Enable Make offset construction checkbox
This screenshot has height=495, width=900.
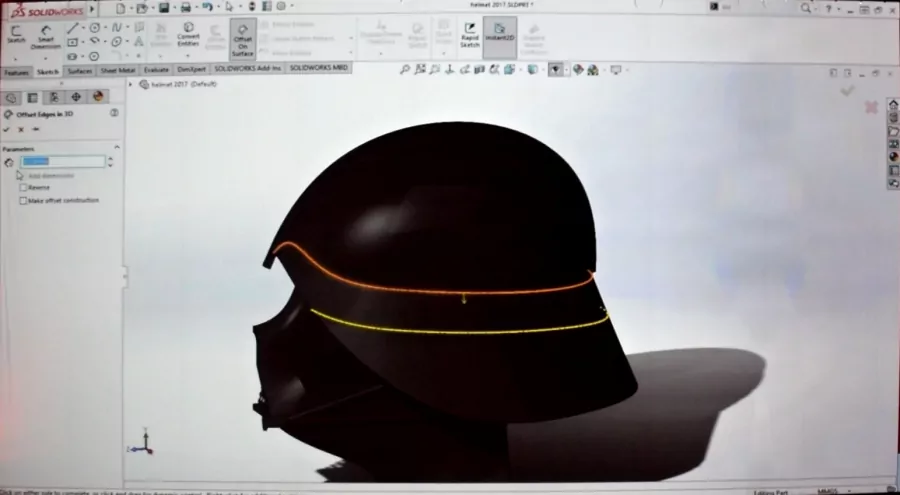[24, 200]
